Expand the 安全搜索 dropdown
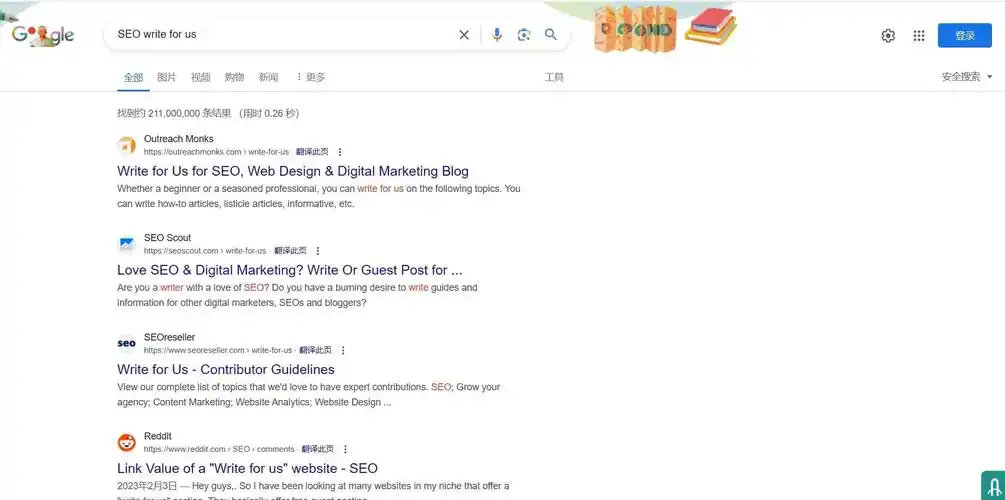Image resolution: width=1005 pixels, height=500 pixels. pyautogui.click(x=967, y=77)
